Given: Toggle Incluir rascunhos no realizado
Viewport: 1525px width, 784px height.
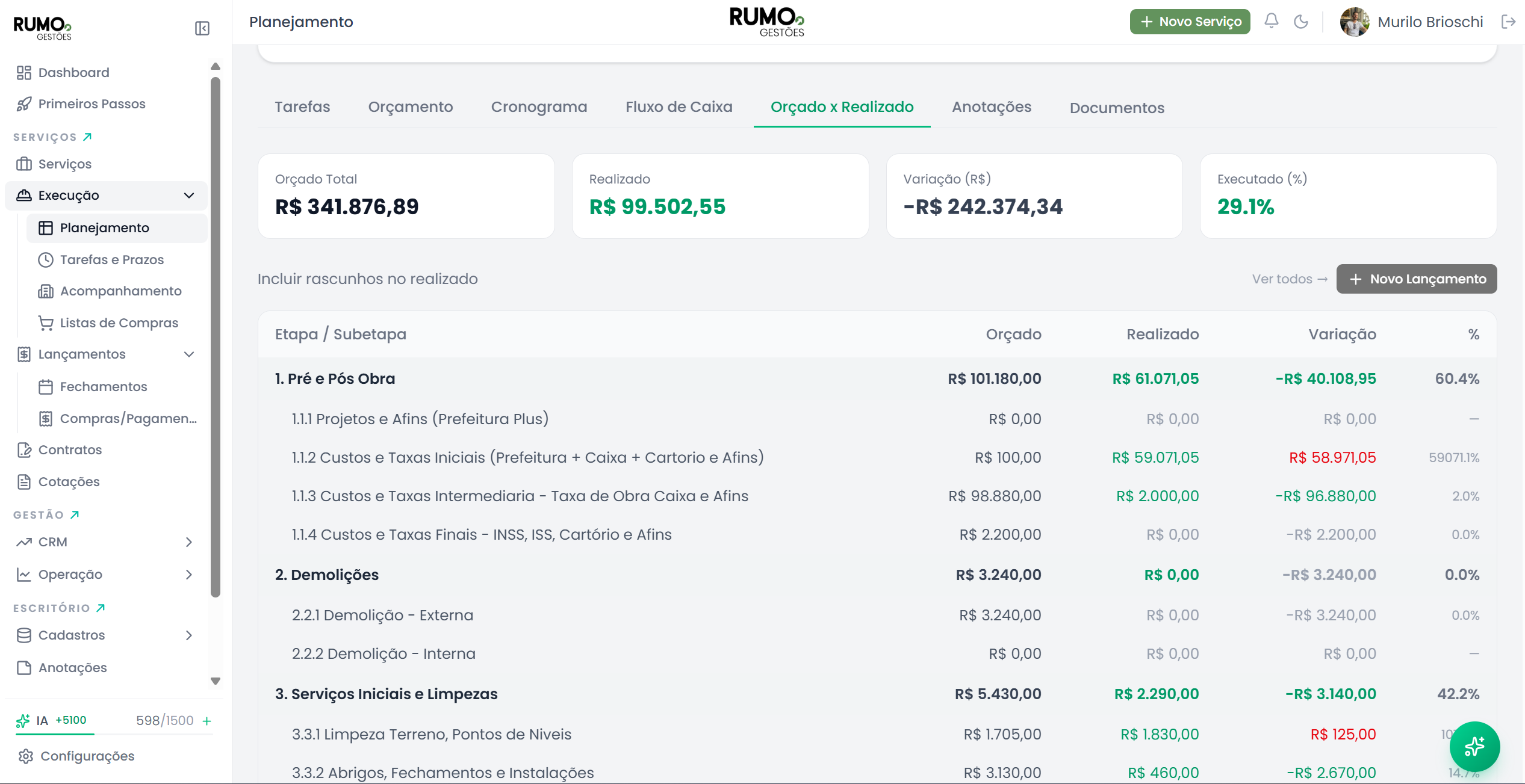Looking at the screenshot, I should point(367,279).
